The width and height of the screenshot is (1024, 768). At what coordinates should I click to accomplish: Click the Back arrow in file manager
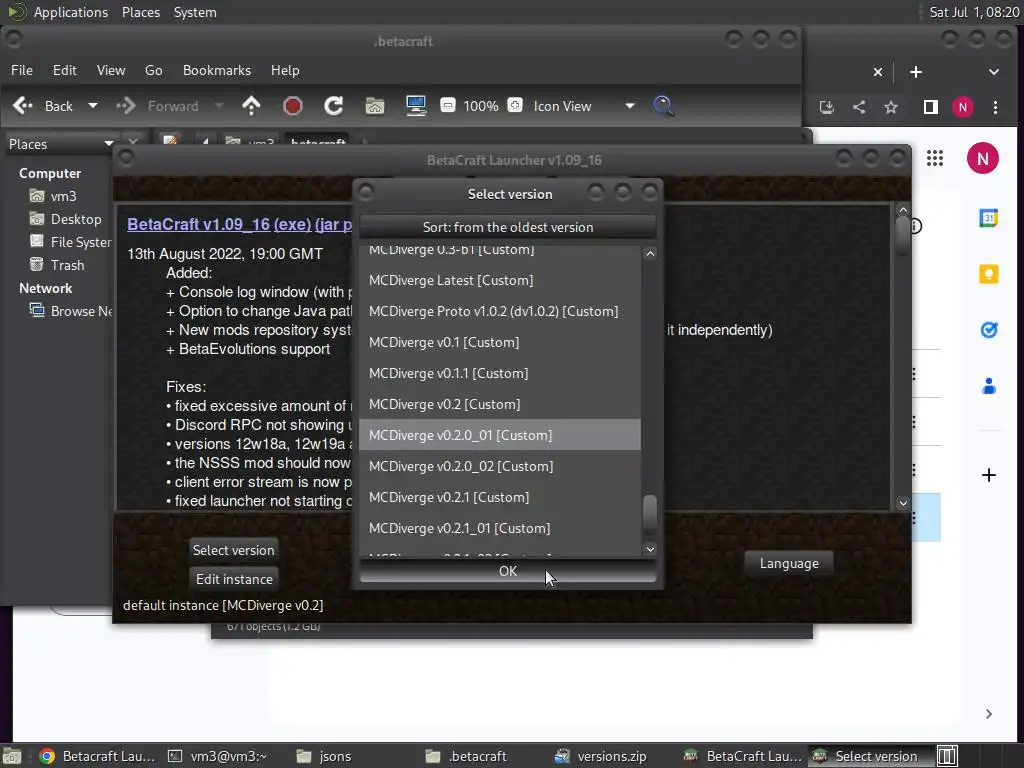click(23, 106)
